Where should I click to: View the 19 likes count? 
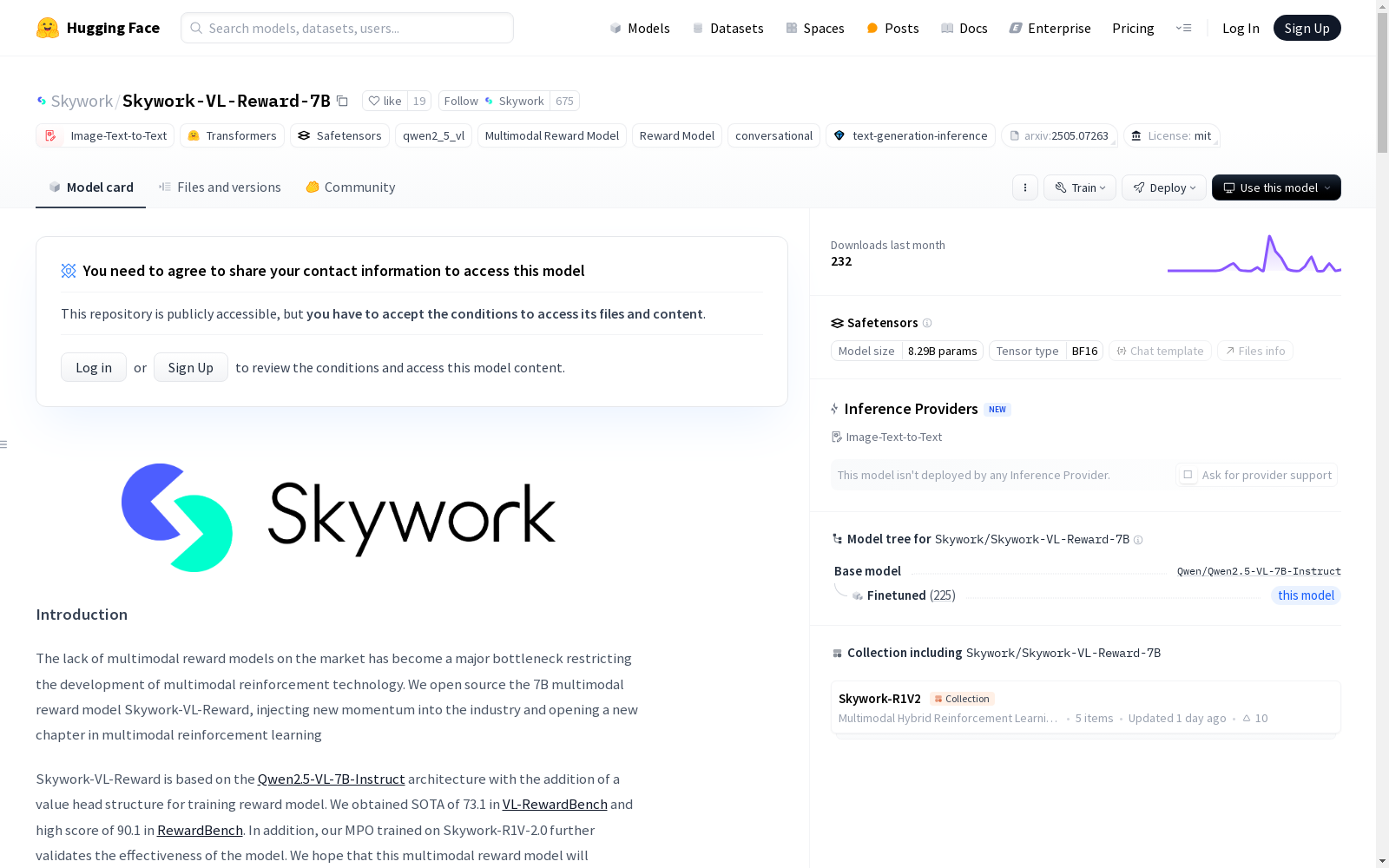point(419,101)
